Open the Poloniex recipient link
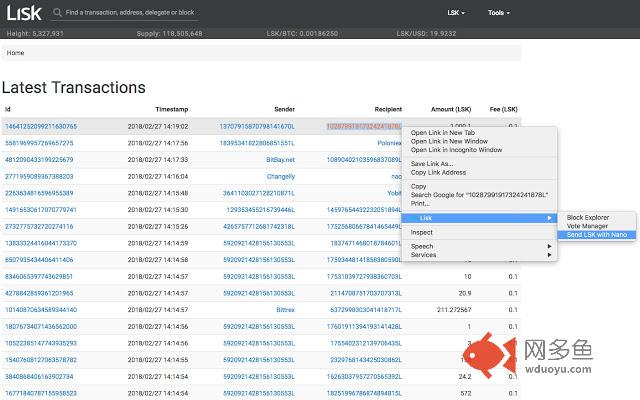640x400 pixels. (x=389, y=143)
